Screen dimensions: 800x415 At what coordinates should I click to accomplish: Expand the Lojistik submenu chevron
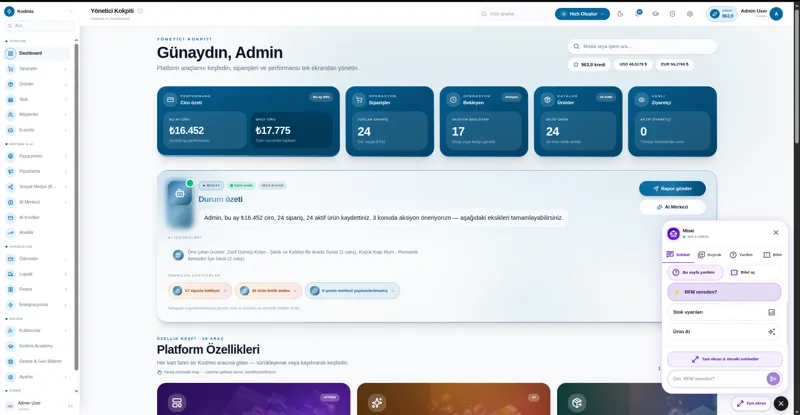pos(66,274)
